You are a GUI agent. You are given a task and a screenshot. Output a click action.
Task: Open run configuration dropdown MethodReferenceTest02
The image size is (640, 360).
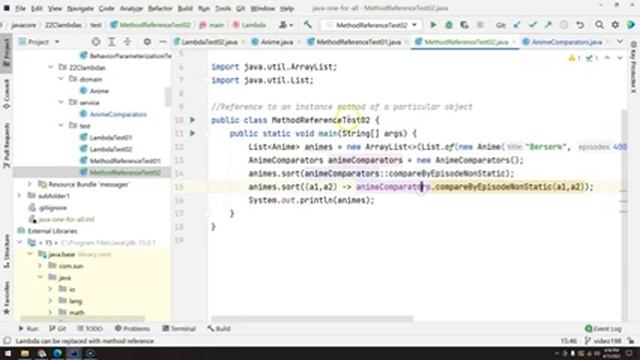pos(371,25)
